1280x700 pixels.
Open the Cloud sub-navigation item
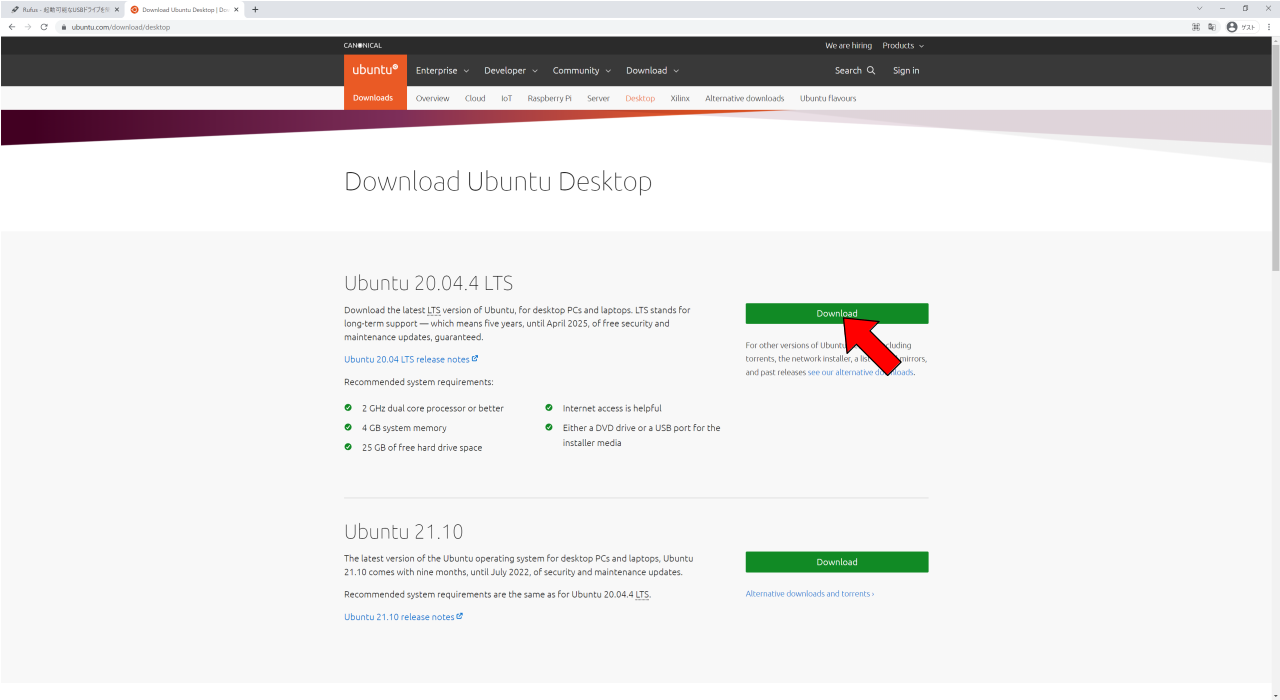coord(475,98)
